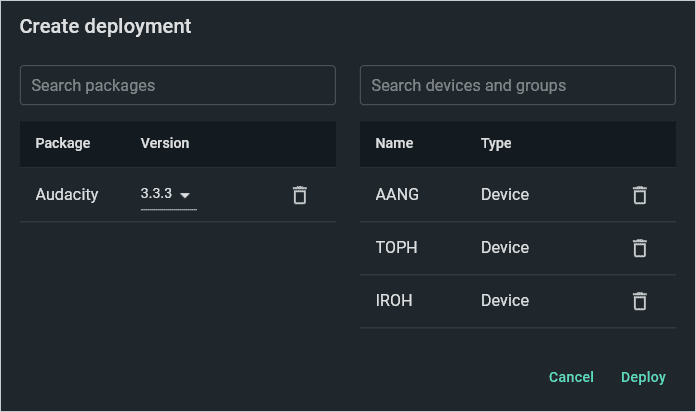Click the Type column header

pos(496,143)
